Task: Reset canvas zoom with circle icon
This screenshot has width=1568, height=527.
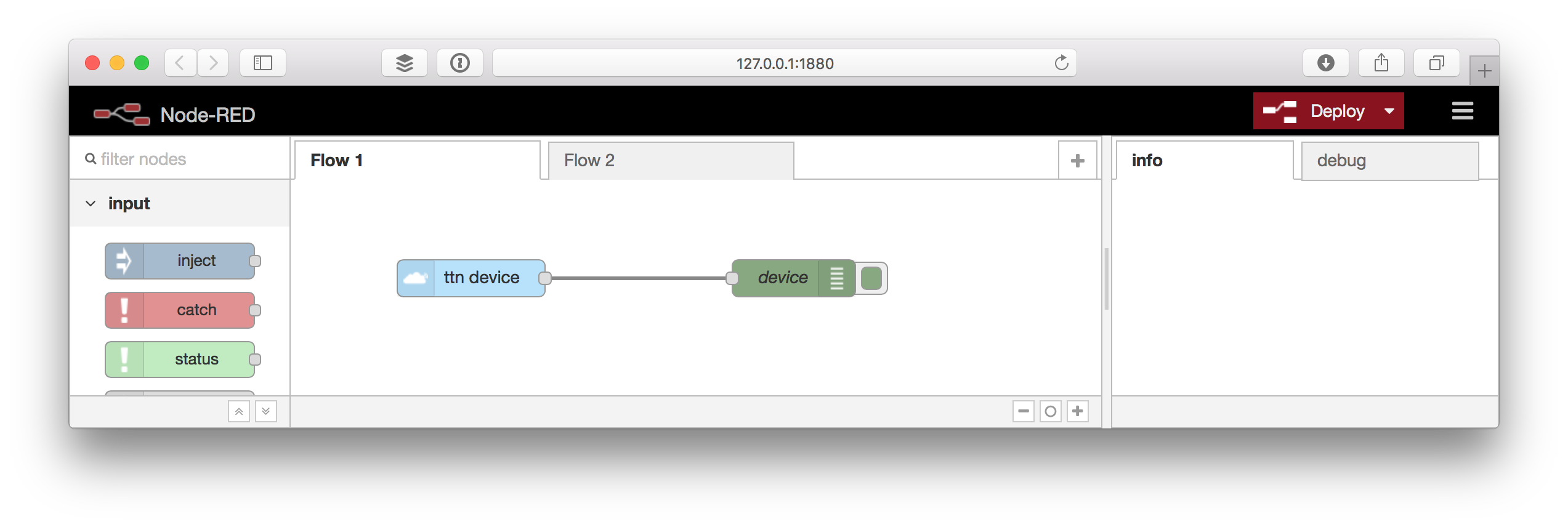Action: pyautogui.click(x=1051, y=411)
